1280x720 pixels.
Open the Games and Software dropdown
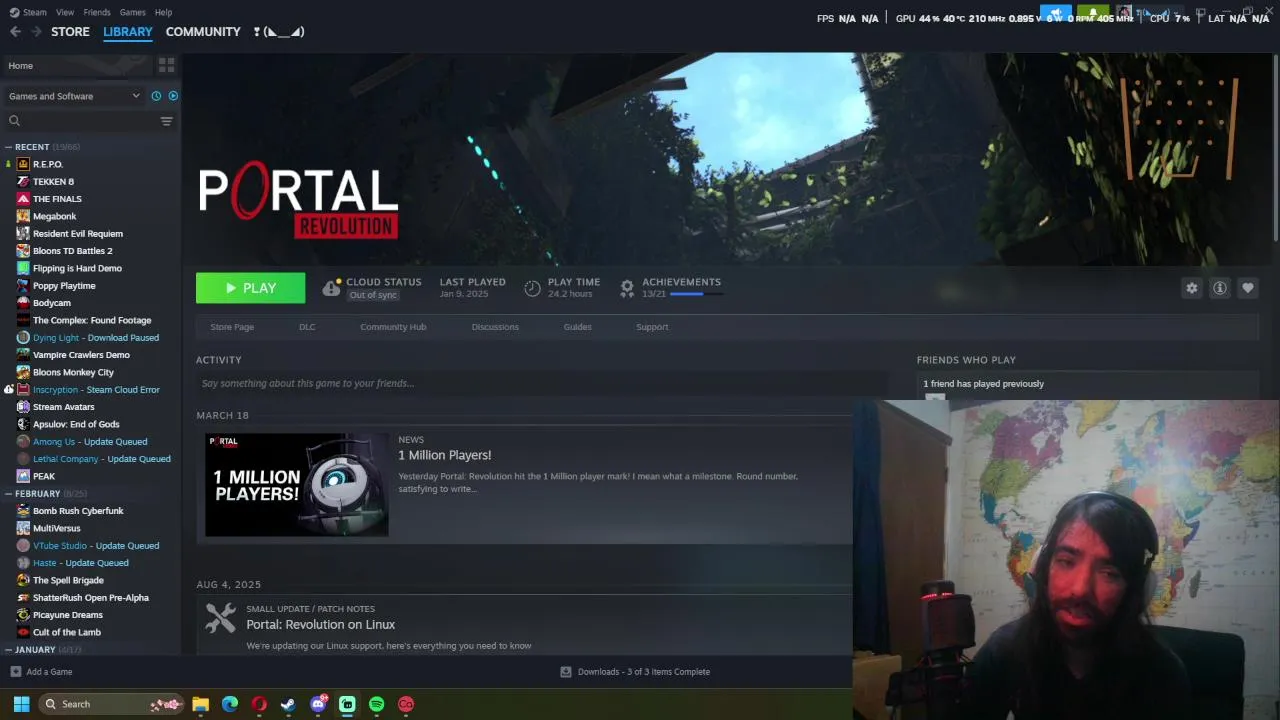click(x=74, y=96)
